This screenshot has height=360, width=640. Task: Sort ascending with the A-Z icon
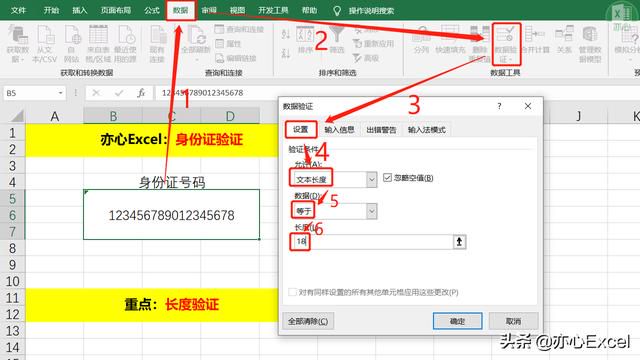coord(286,34)
